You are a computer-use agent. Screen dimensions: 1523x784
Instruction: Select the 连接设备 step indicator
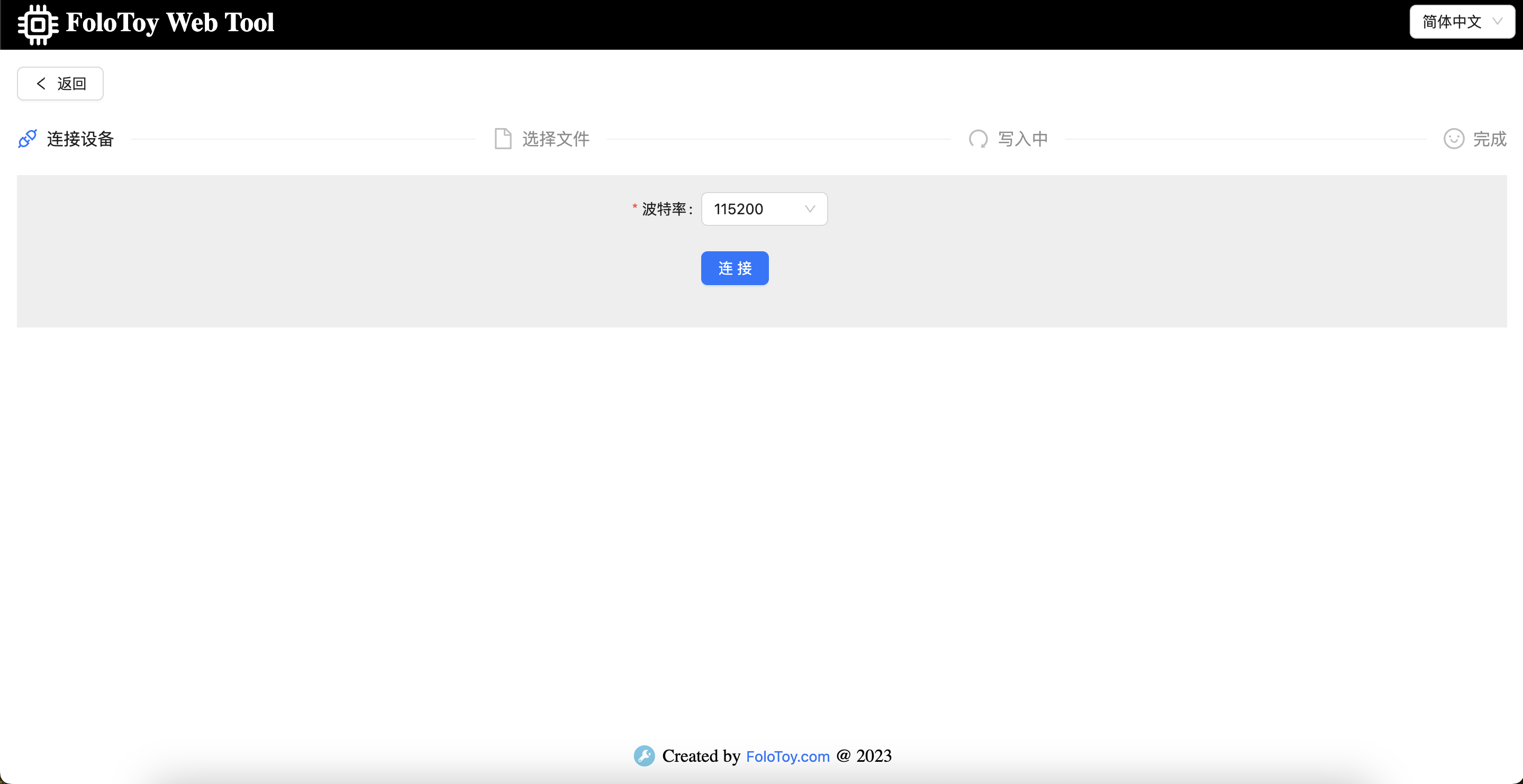[x=80, y=139]
